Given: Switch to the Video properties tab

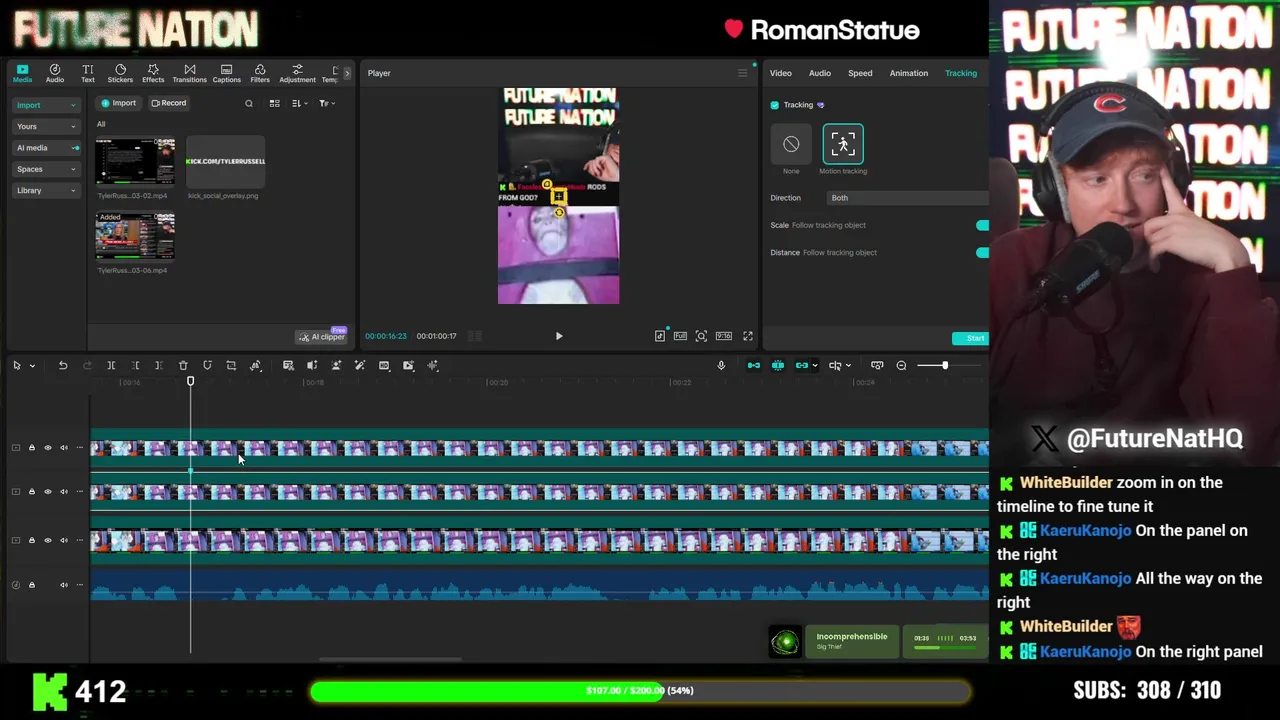Looking at the screenshot, I should [780, 73].
